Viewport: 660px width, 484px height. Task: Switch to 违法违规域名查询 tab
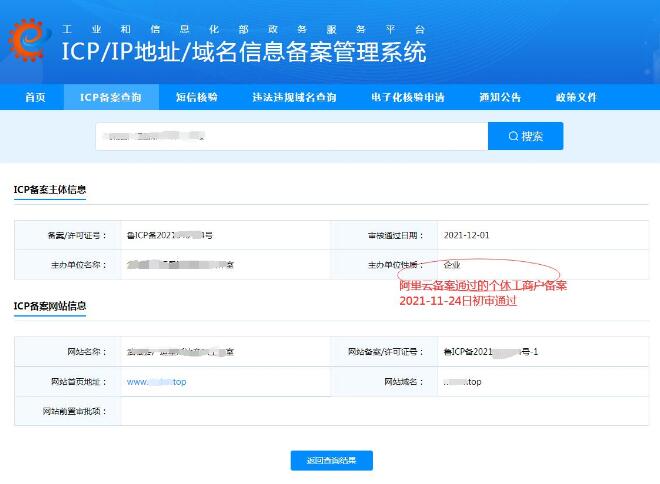point(294,97)
